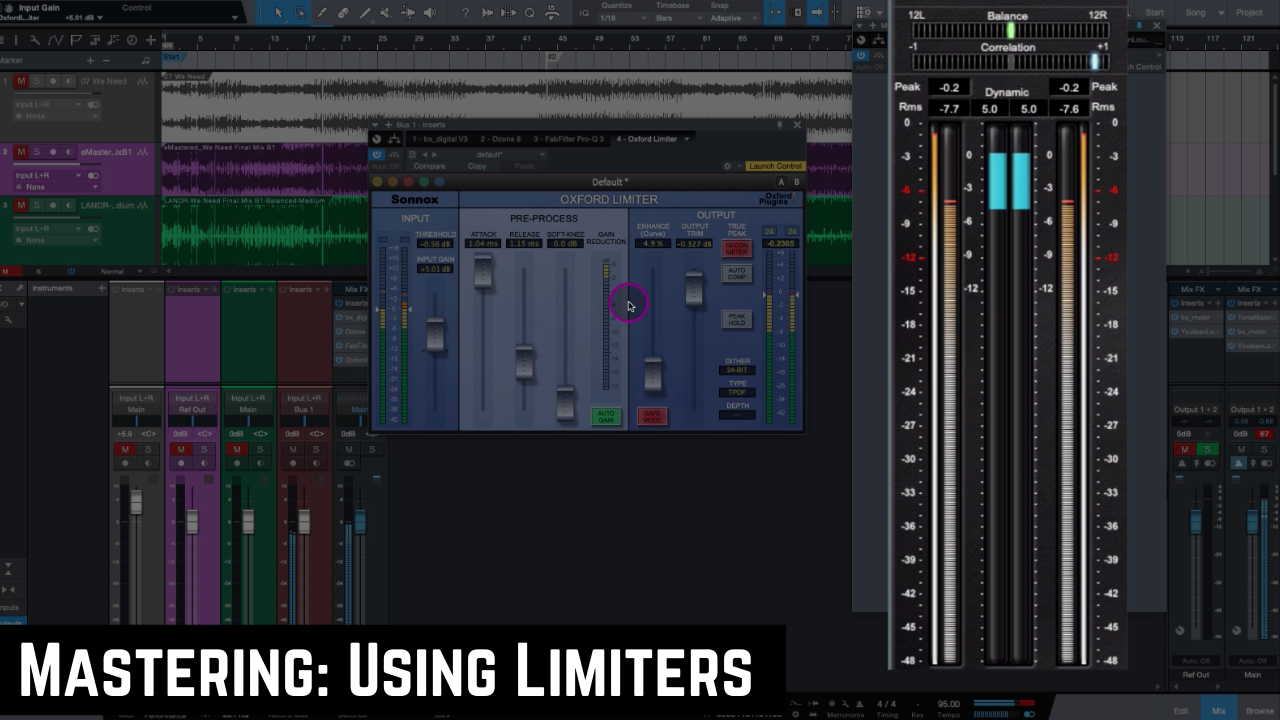Image resolution: width=1280 pixels, height=720 pixels.
Task: Open the Project page tab
Action: (x=1249, y=12)
